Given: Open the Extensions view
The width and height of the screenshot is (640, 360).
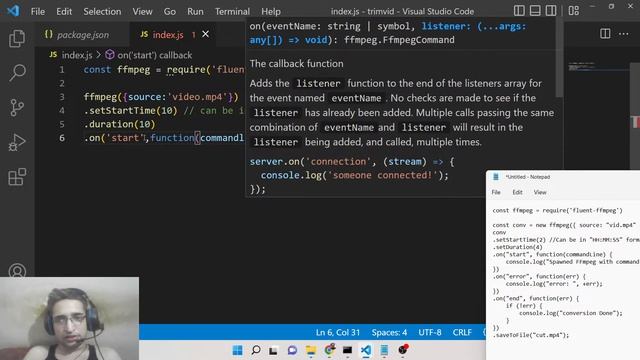Looking at the screenshot, I should coord(17,177).
